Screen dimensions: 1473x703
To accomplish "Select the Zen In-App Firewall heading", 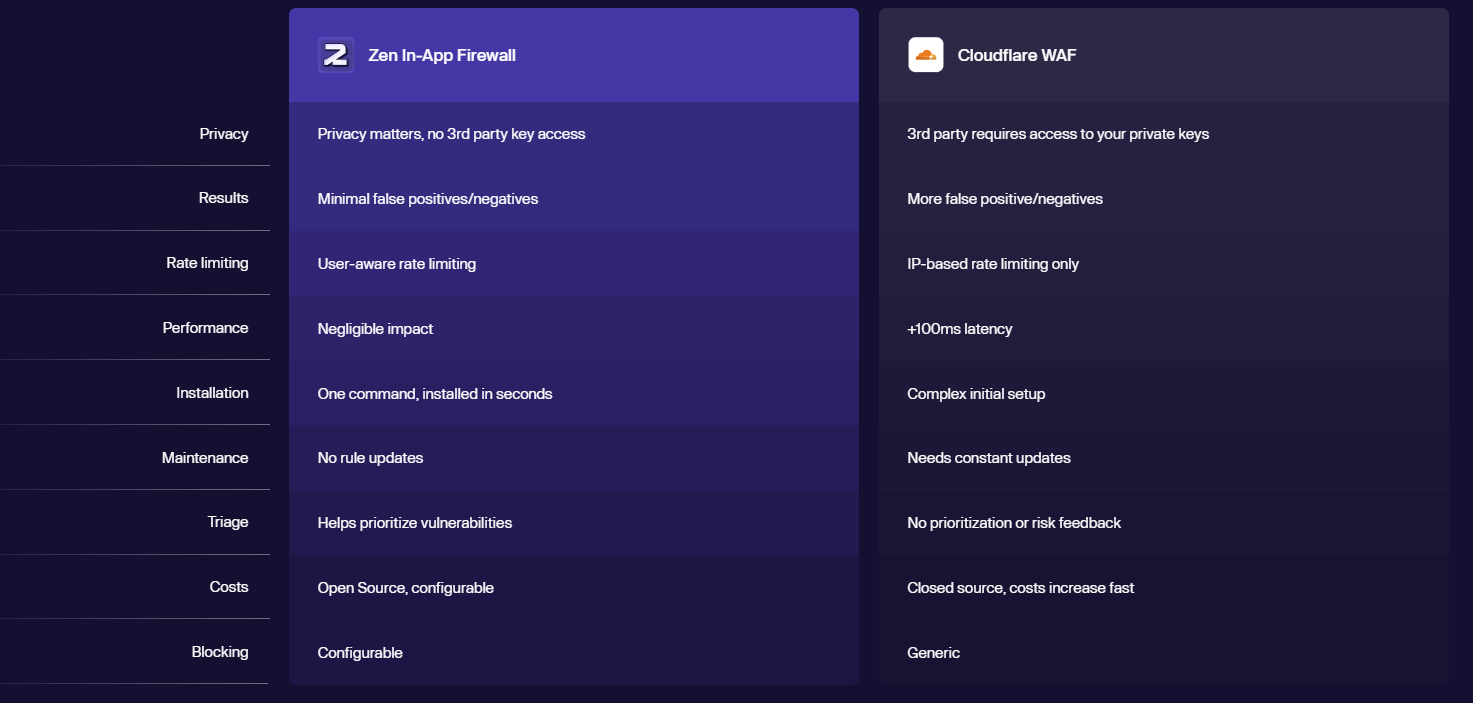I will click(x=442, y=56).
